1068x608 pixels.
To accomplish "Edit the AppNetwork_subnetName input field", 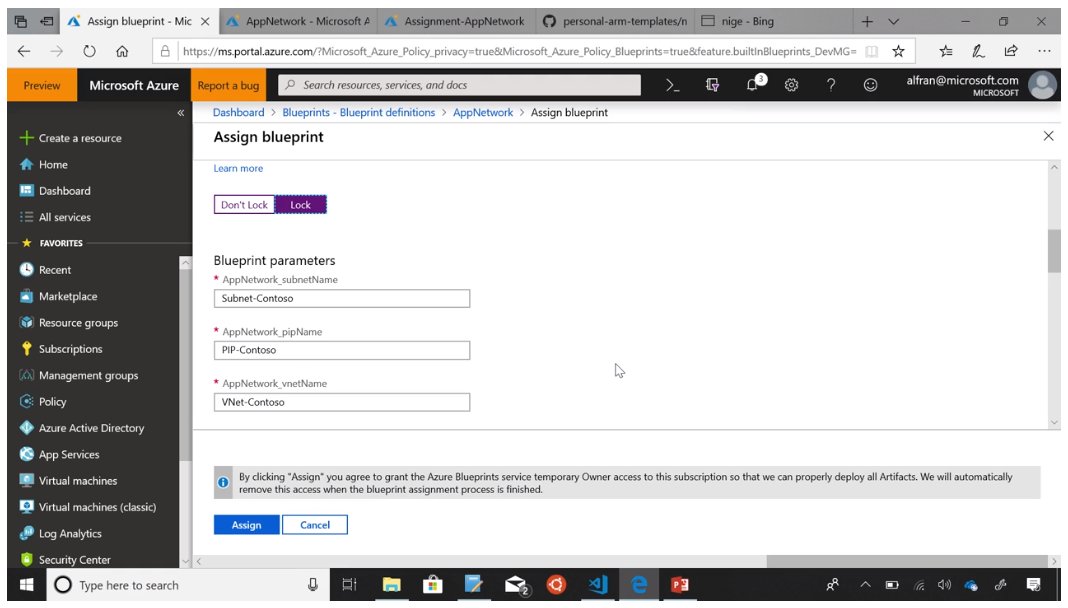I will pyautogui.click(x=341, y=298).
